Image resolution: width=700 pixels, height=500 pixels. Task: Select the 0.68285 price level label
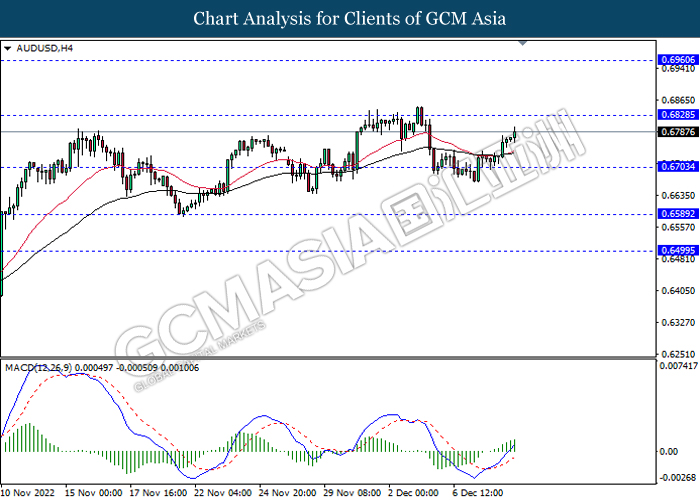pos(678,115)
